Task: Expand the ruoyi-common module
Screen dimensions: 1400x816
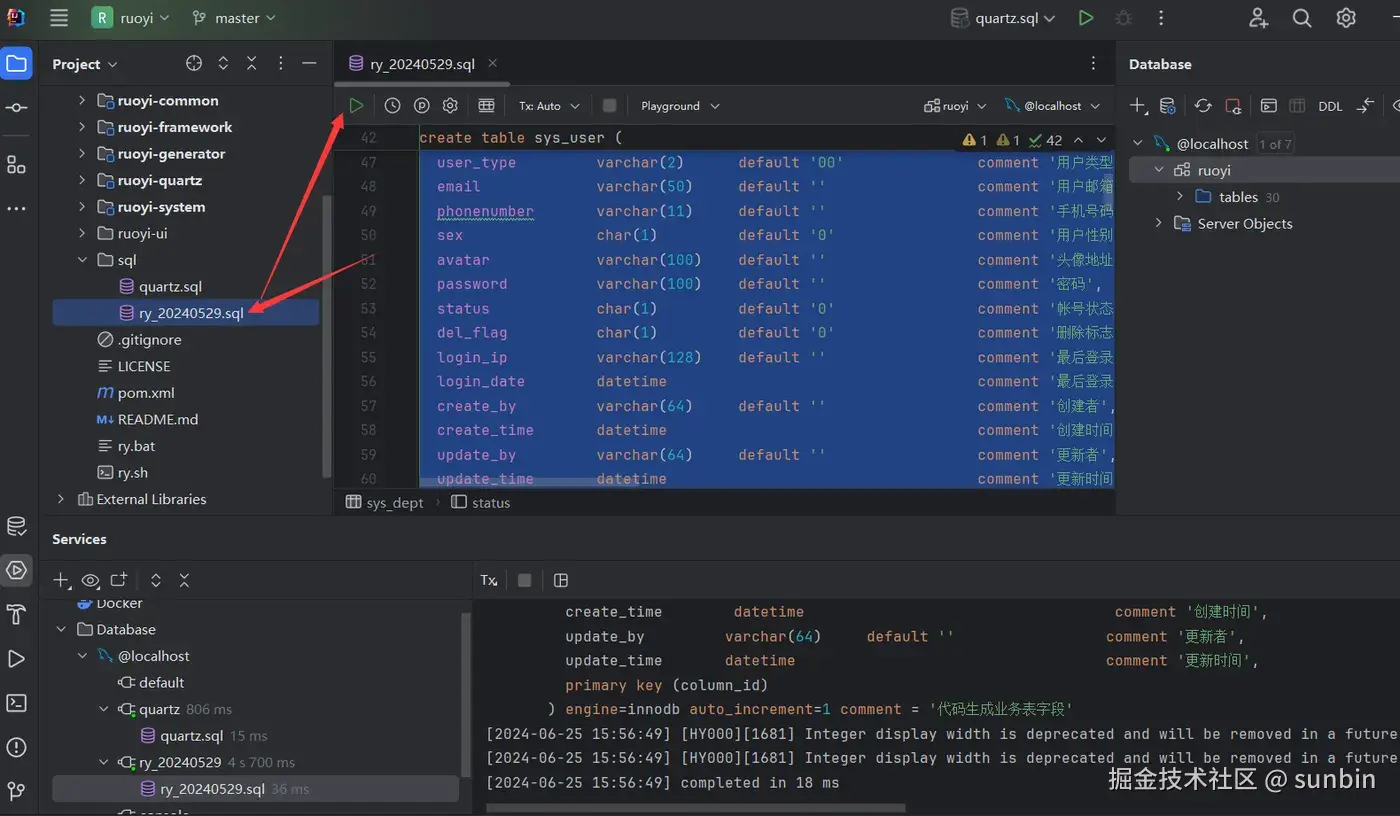Action: point(82,100)
